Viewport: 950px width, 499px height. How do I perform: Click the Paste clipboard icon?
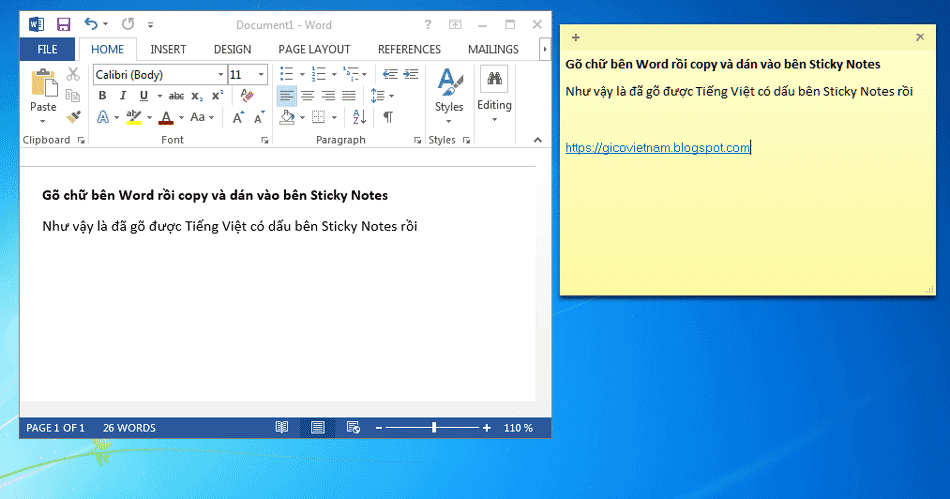point(44,83)
